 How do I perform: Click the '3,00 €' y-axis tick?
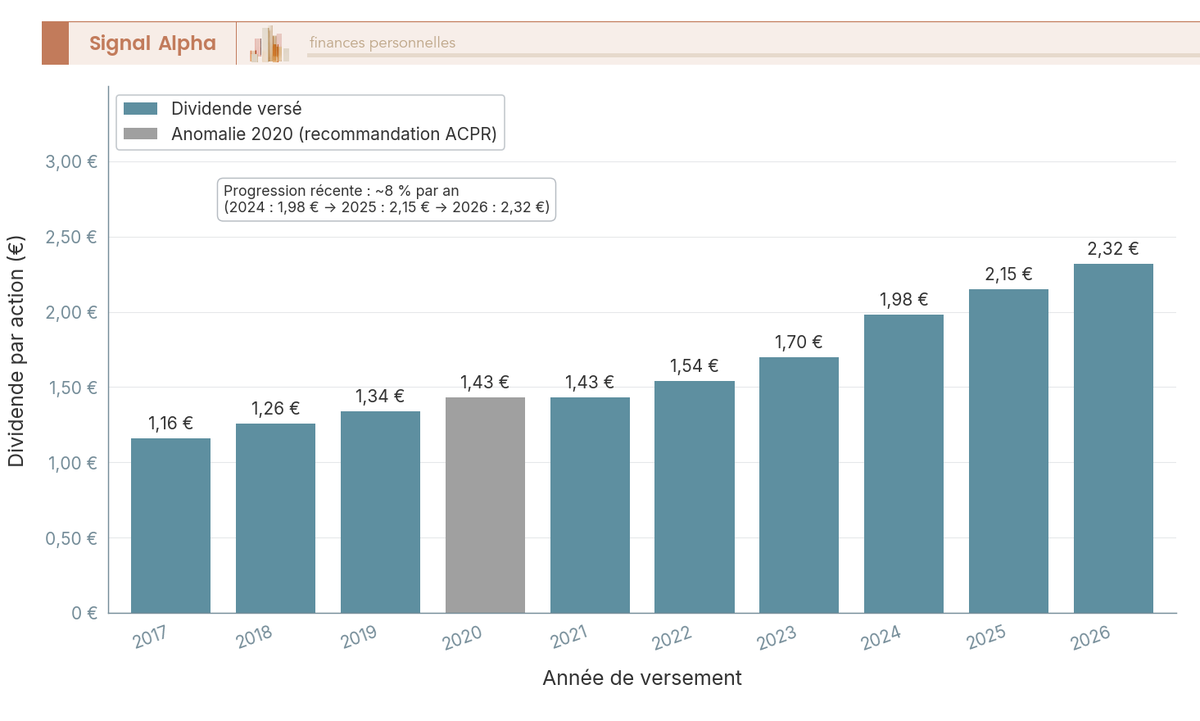(71, 162)
